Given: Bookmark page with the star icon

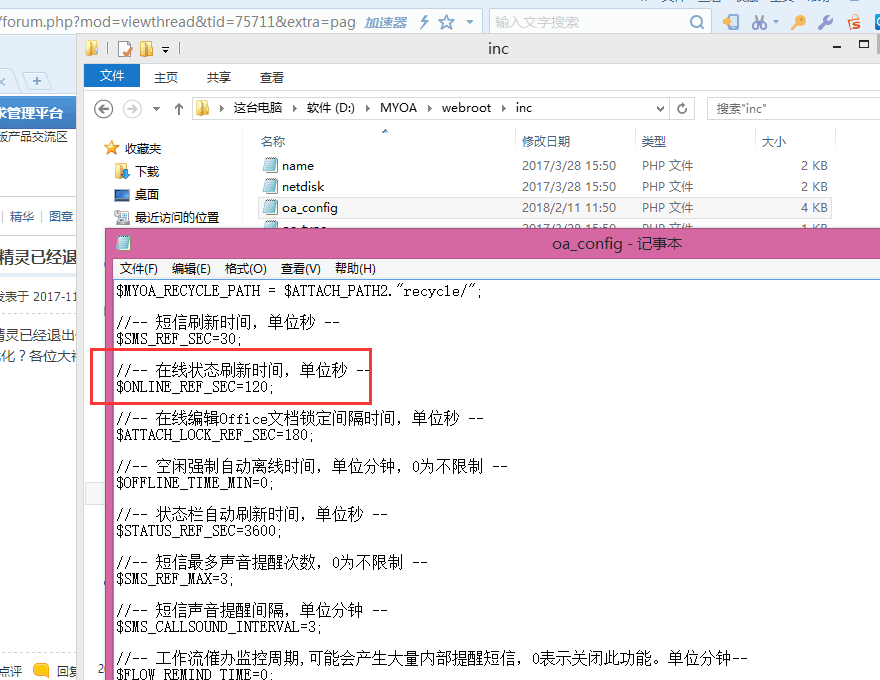Looking at the screenshot, I should (447, 22).
